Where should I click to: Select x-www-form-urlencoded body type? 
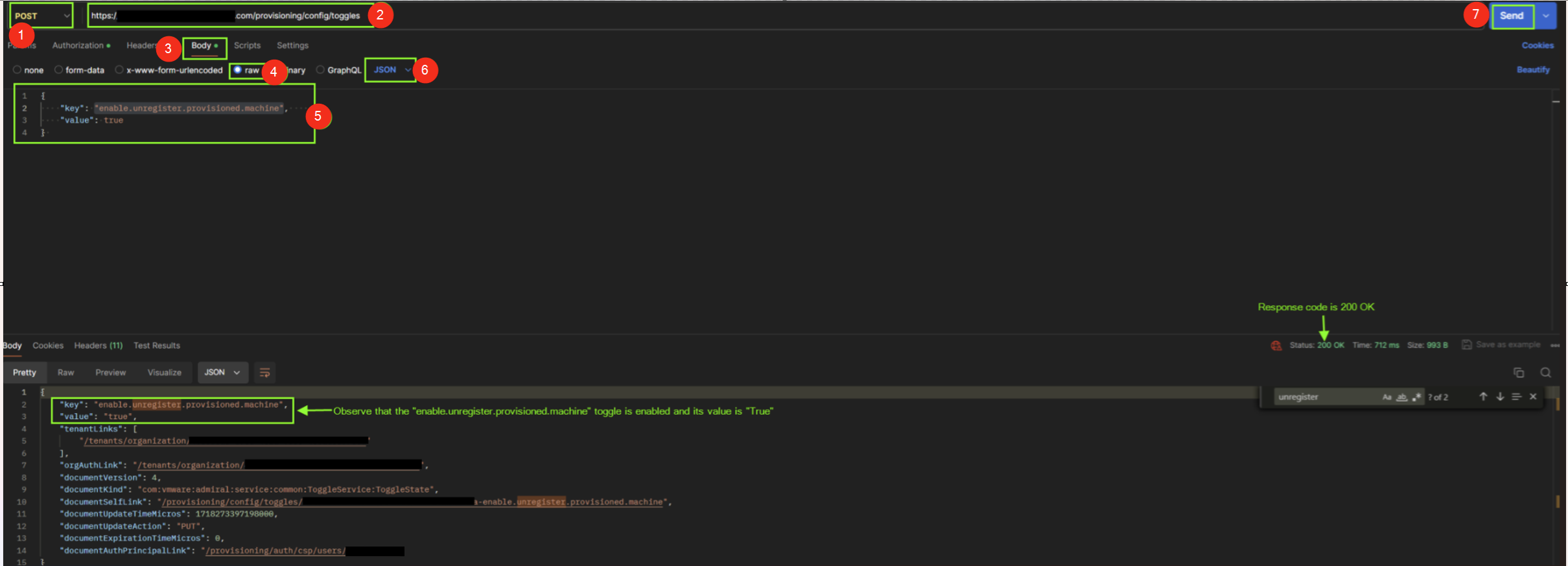click(169, 70)
